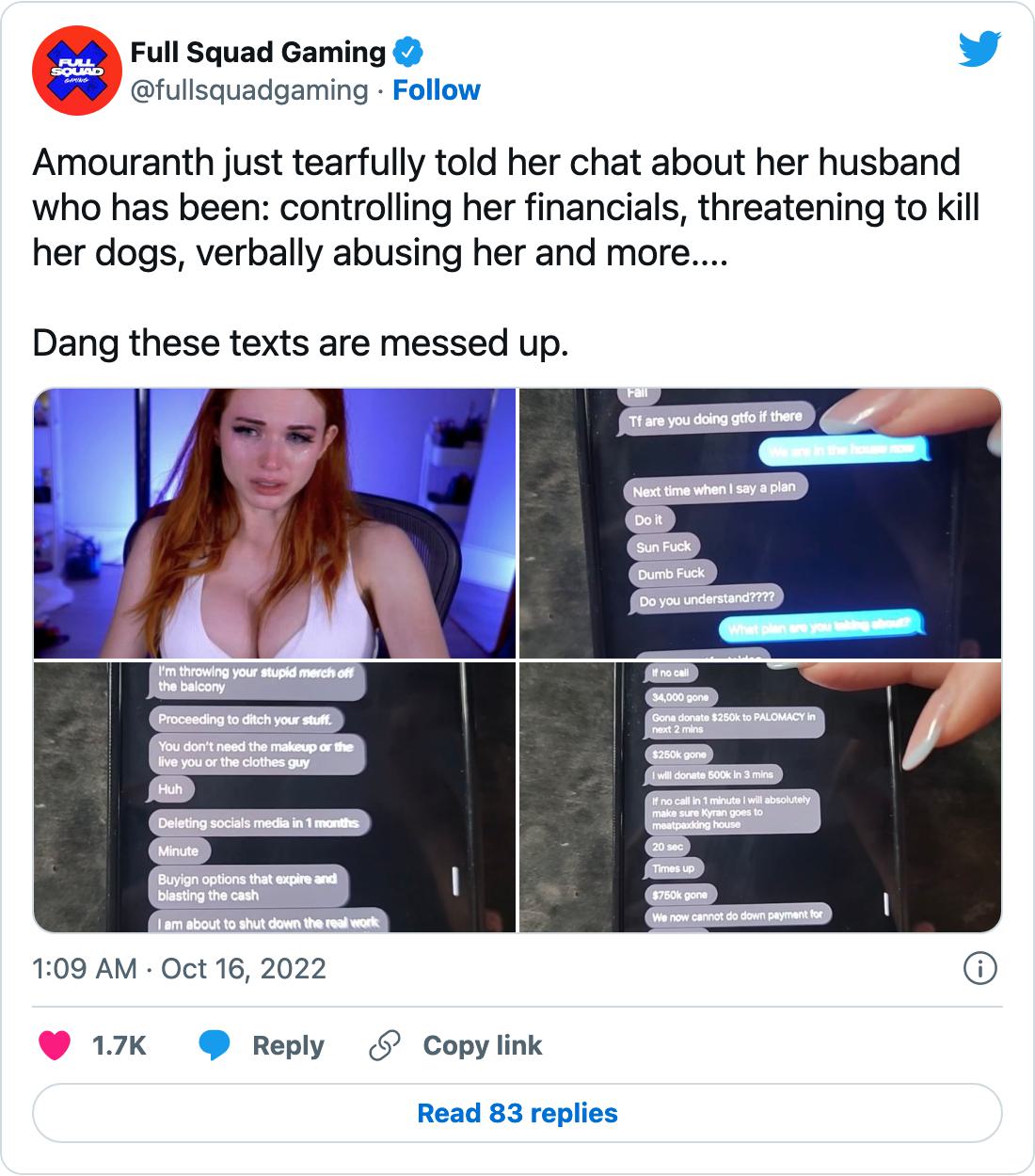Click the Copy link text

(x=483, y=1045)
